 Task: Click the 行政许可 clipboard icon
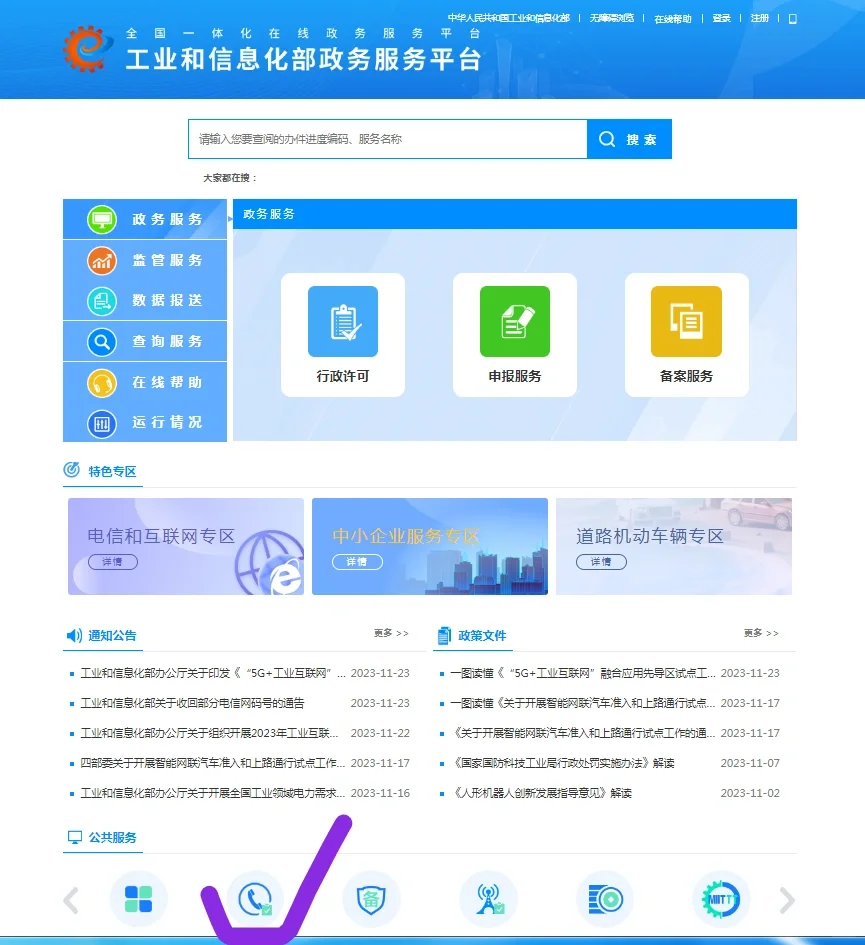coord(343,321)
